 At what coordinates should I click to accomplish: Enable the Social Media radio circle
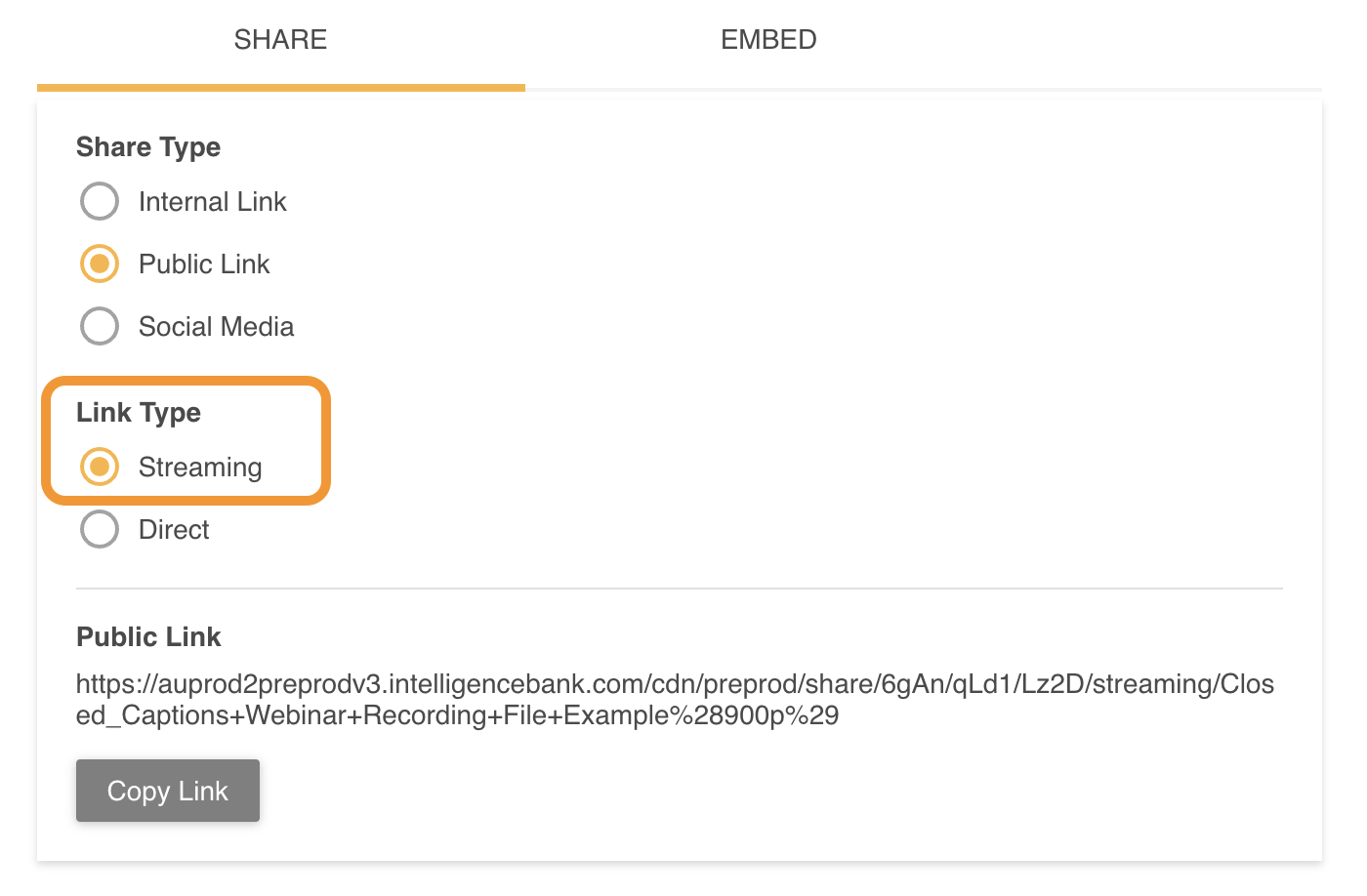pos(100,326)
